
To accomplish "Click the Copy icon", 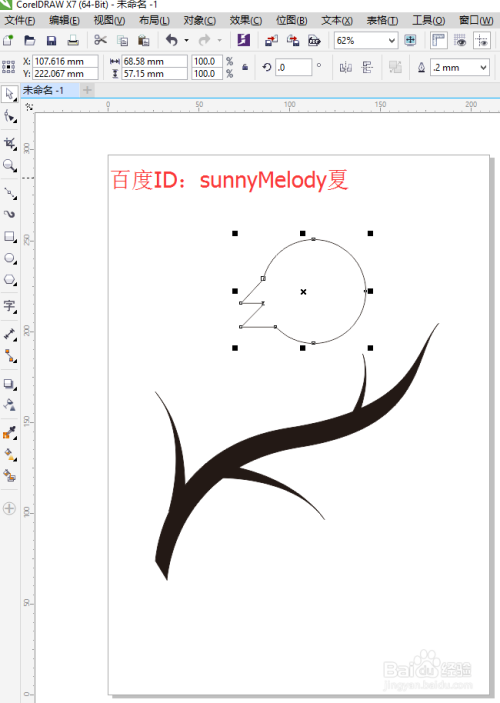I will pyautogui.click(x=122, y=41).
